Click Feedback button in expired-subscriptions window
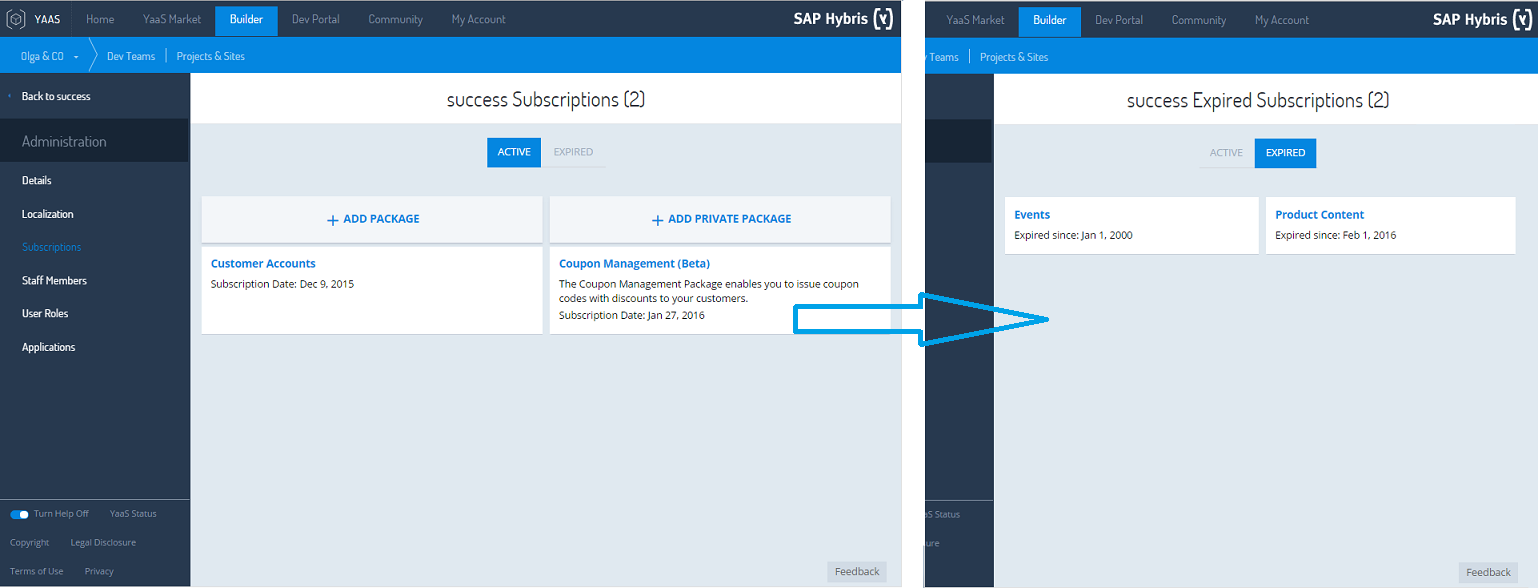This screenshot has height=588, width=1538. pos(1488,573)
